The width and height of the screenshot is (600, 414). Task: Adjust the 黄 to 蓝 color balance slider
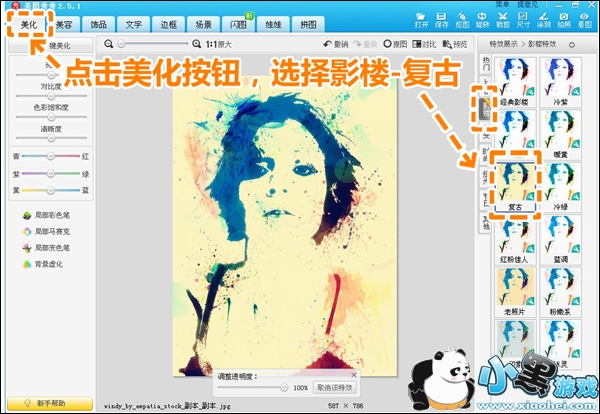click(51, 190)
